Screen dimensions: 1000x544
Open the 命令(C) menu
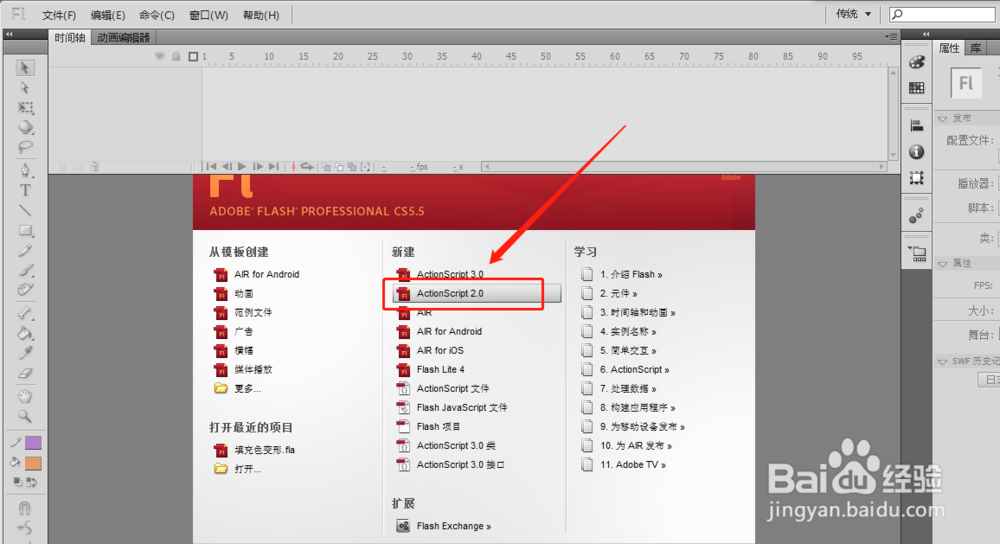[x=157, y=15]
